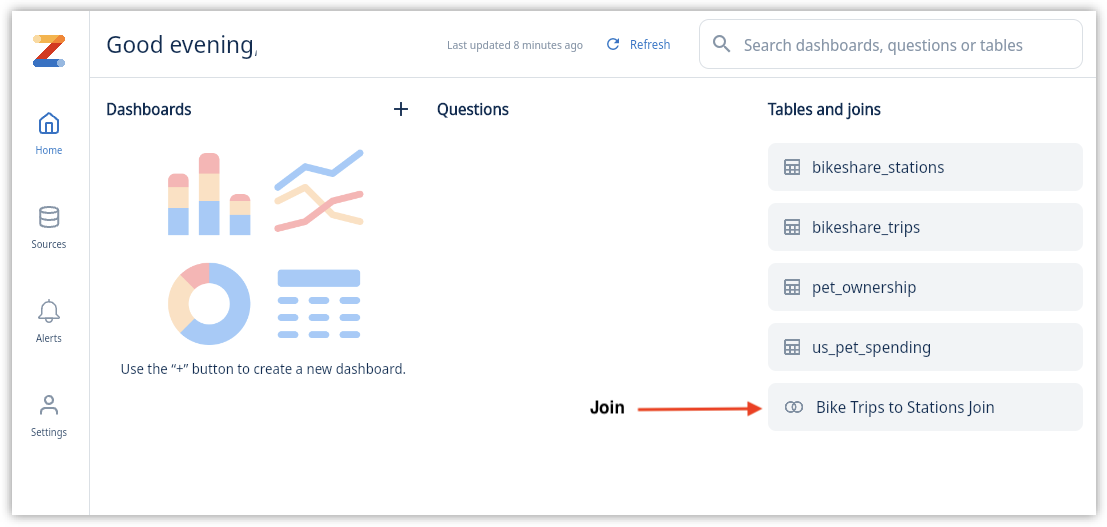Open the pet_ownership table

(x=925, y=287)
